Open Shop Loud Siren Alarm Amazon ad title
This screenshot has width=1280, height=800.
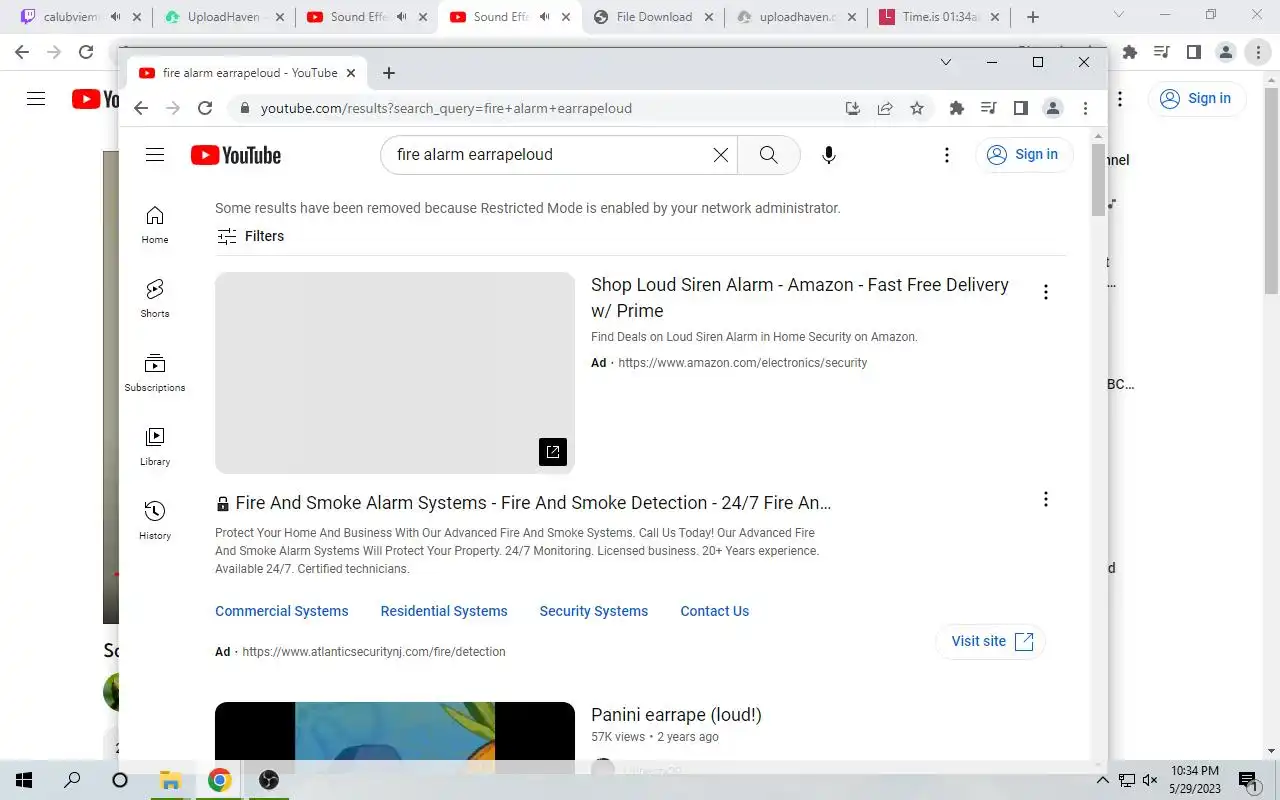[800, 297]
